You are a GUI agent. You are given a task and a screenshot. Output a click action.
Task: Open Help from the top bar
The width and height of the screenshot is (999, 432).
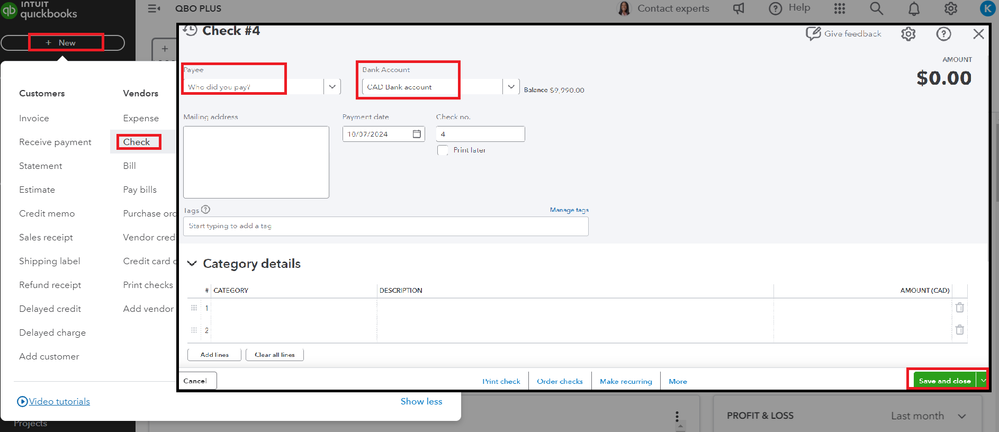(789, 8)
